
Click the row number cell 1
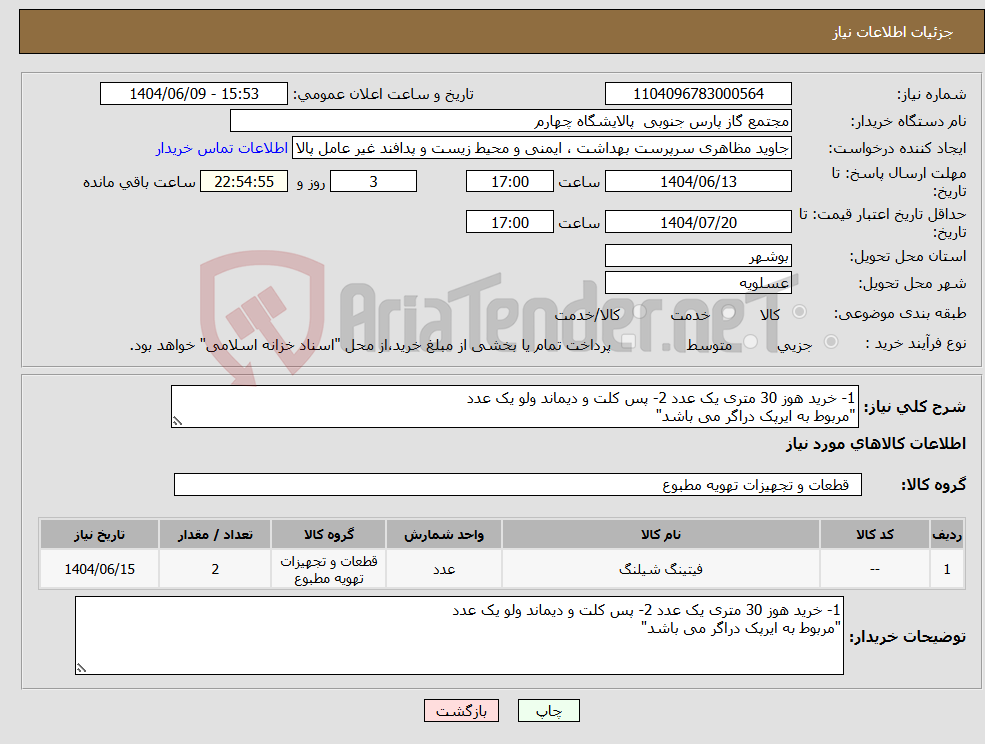pos(947,569)
